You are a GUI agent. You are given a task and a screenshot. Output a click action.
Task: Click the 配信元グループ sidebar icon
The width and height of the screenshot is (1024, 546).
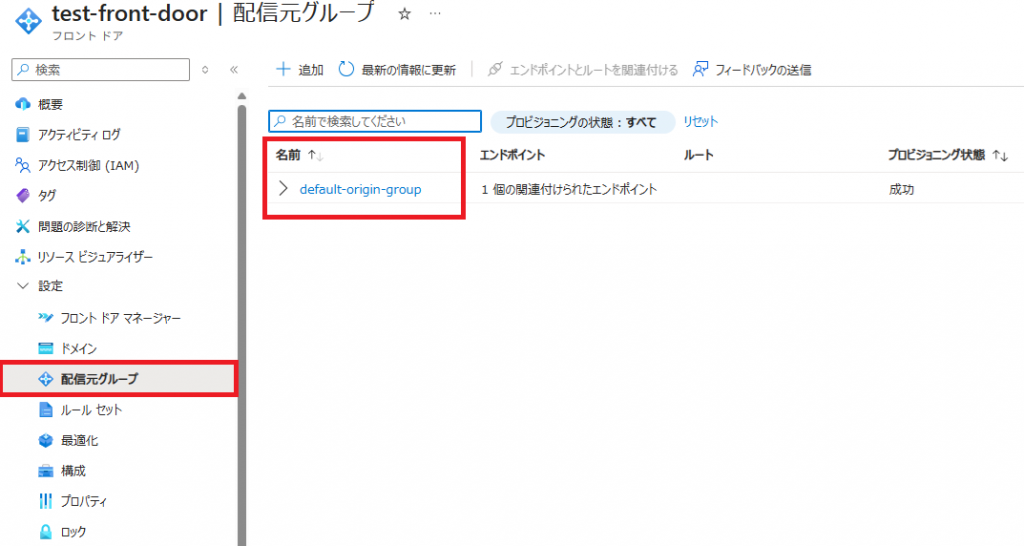tap(46, 379)
